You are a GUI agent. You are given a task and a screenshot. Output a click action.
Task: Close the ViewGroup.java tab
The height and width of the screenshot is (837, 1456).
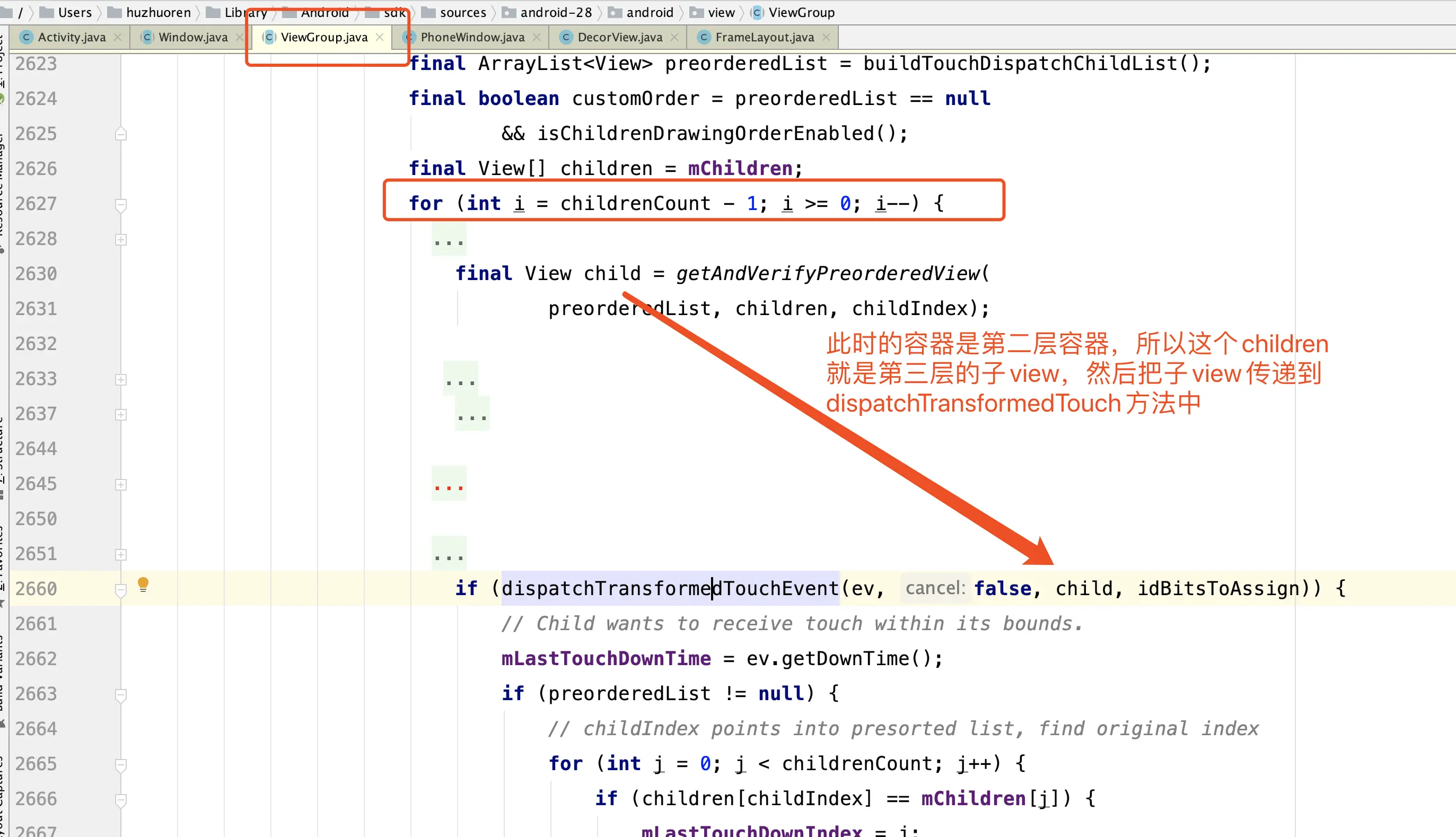(380, 37)
